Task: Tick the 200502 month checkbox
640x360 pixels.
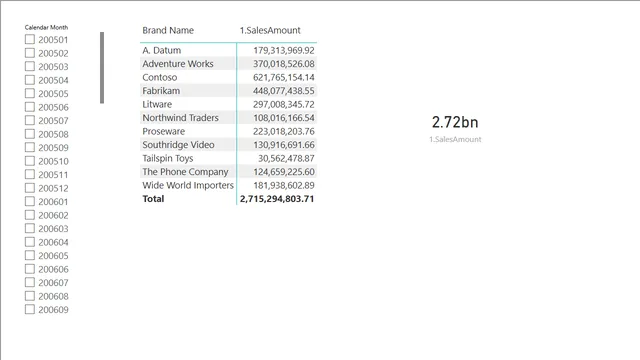Action: [x=30, y=53]
